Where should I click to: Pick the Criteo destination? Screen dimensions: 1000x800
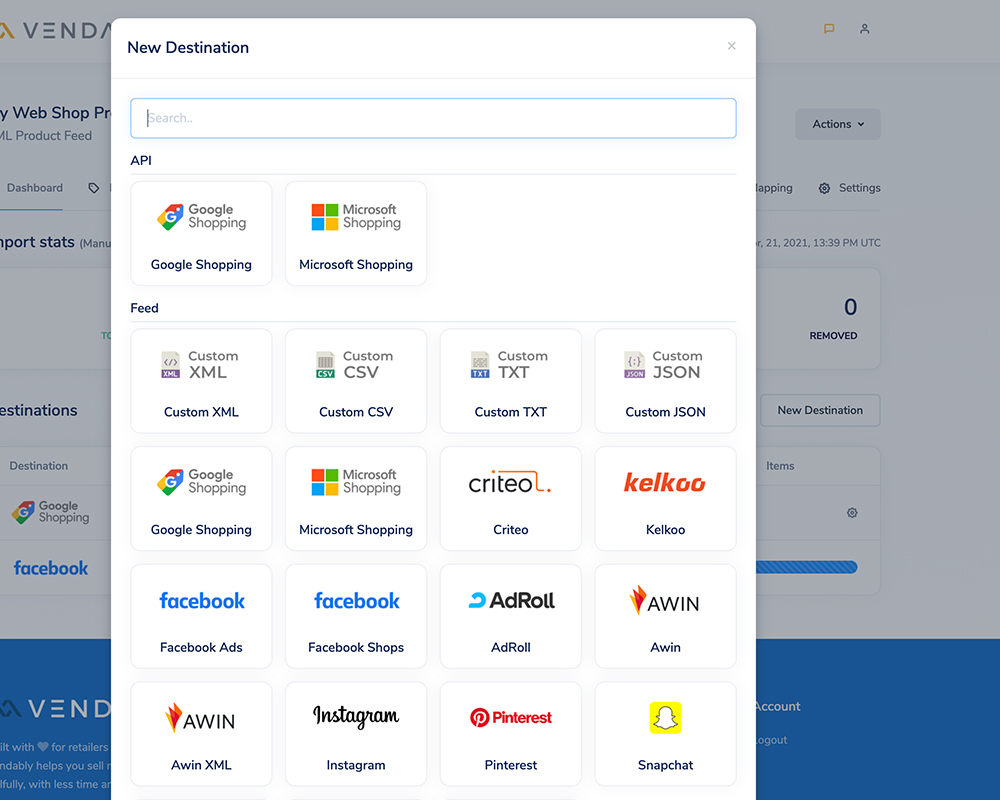[x=510, y=499]
